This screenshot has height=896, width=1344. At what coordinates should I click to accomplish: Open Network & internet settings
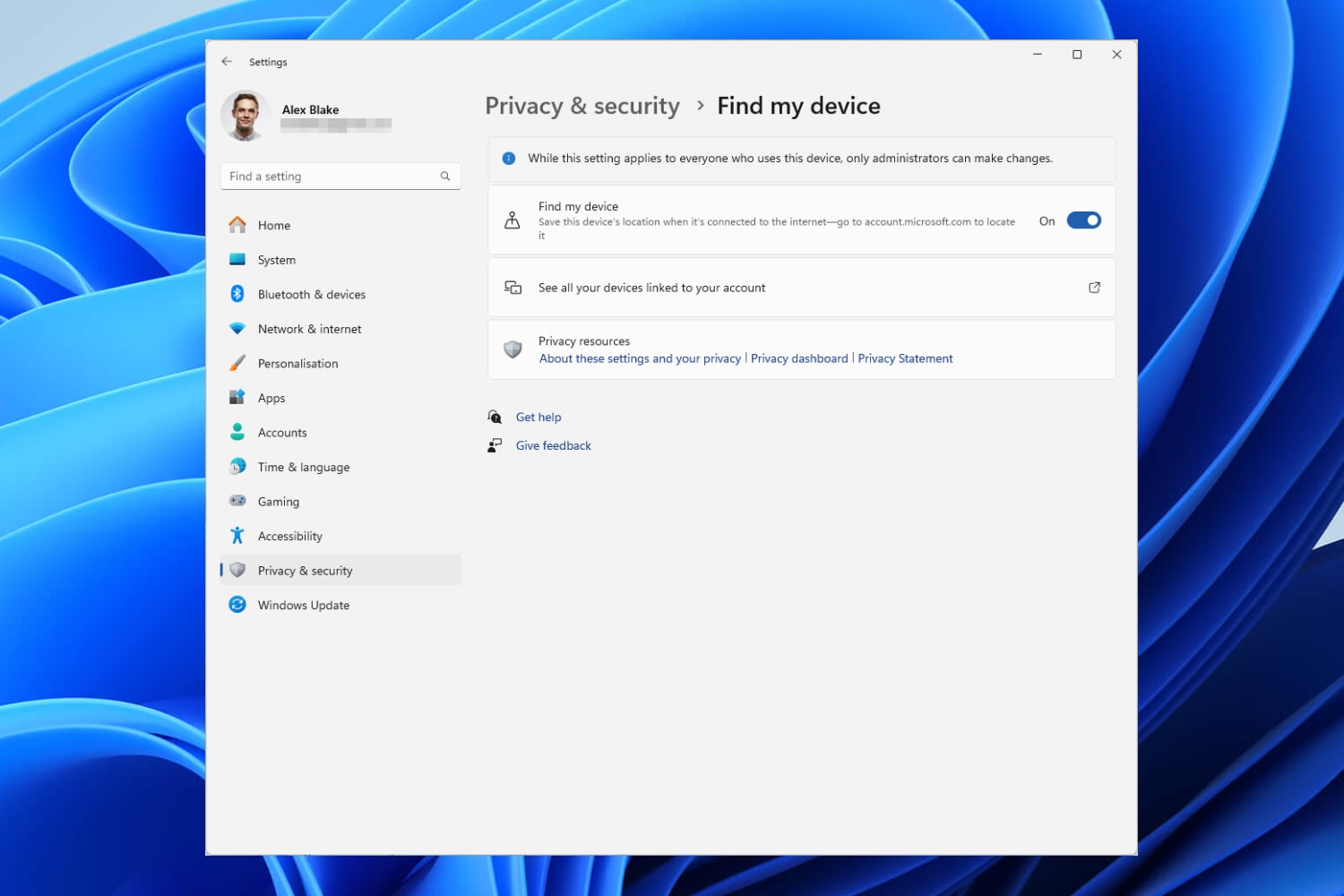pos(340,329)
